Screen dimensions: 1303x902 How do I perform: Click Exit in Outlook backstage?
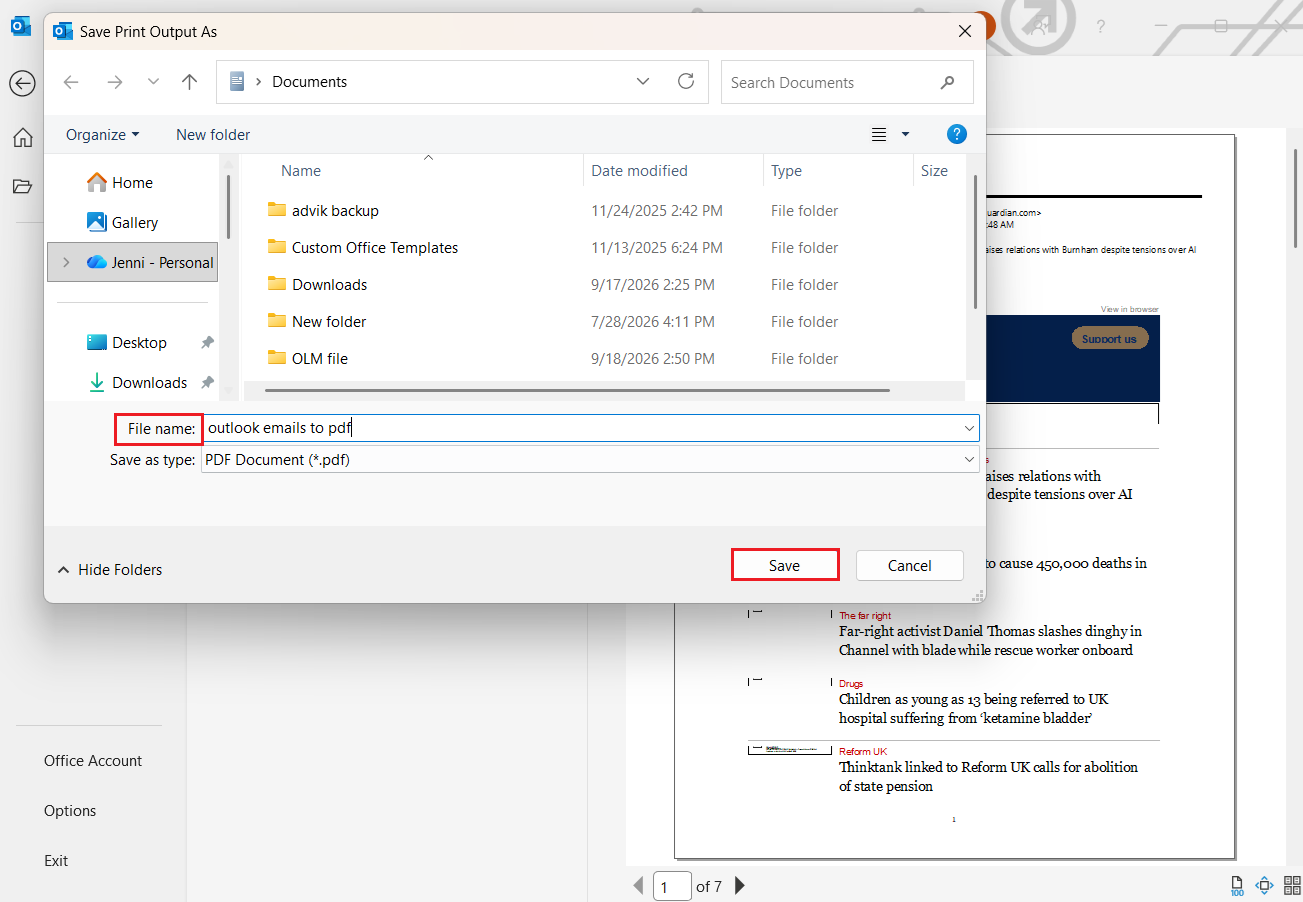[x=56, y=860]
